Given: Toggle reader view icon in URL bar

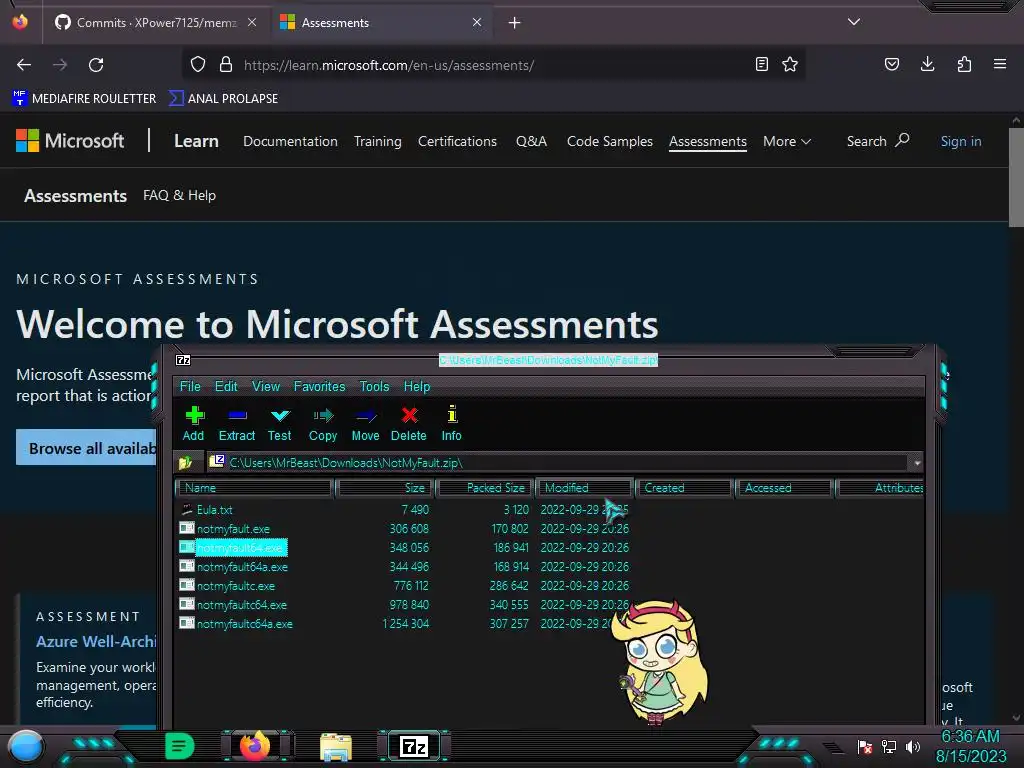Looking at the screenshot, I should [761, 64].
